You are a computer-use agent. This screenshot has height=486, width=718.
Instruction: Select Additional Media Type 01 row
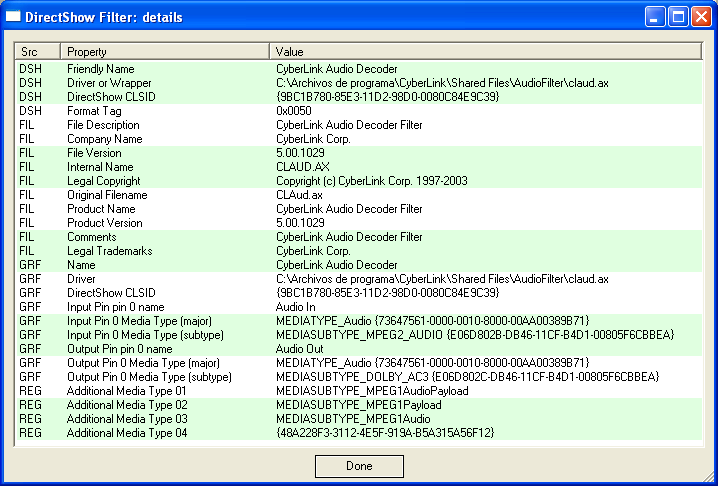(x=359, y=391)
